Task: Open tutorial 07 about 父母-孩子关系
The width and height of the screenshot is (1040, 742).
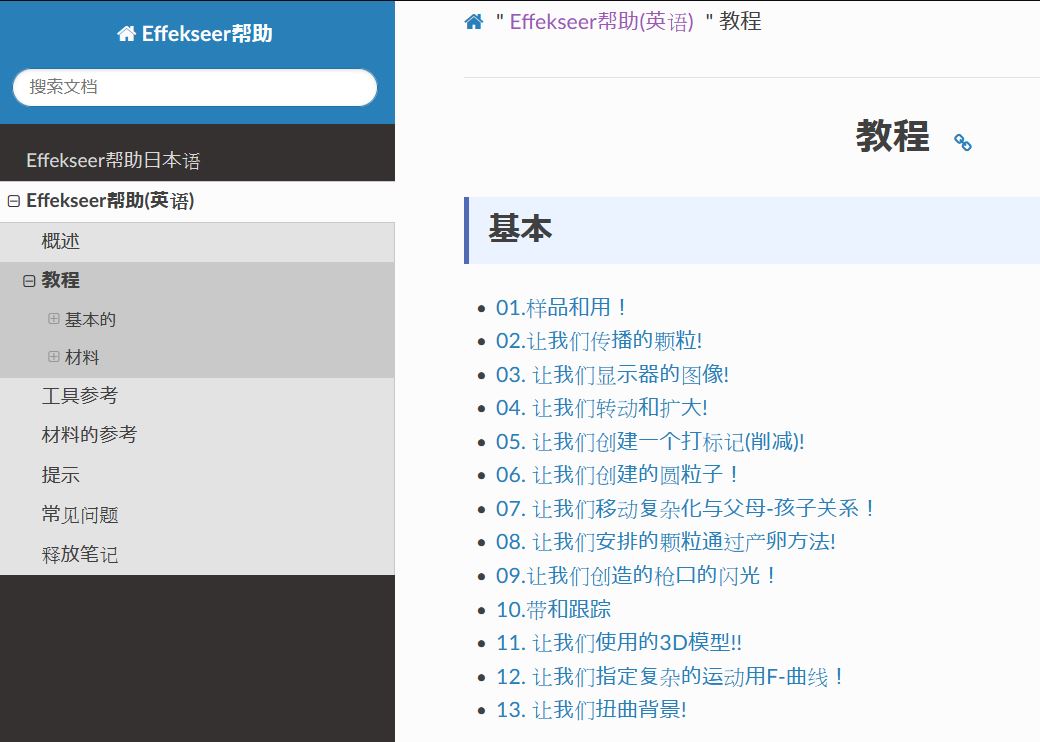Action: tap(685, 509)
